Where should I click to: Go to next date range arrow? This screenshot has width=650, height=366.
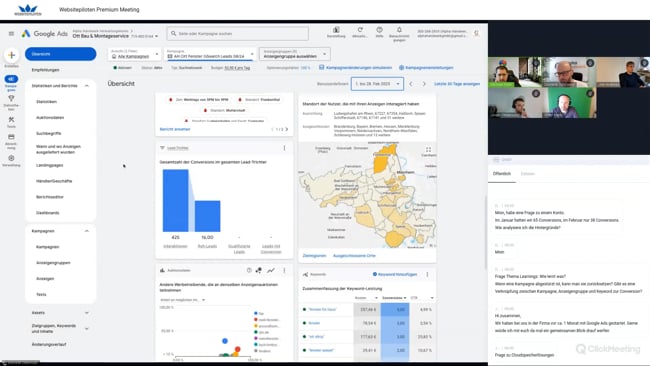coord(424,84)
